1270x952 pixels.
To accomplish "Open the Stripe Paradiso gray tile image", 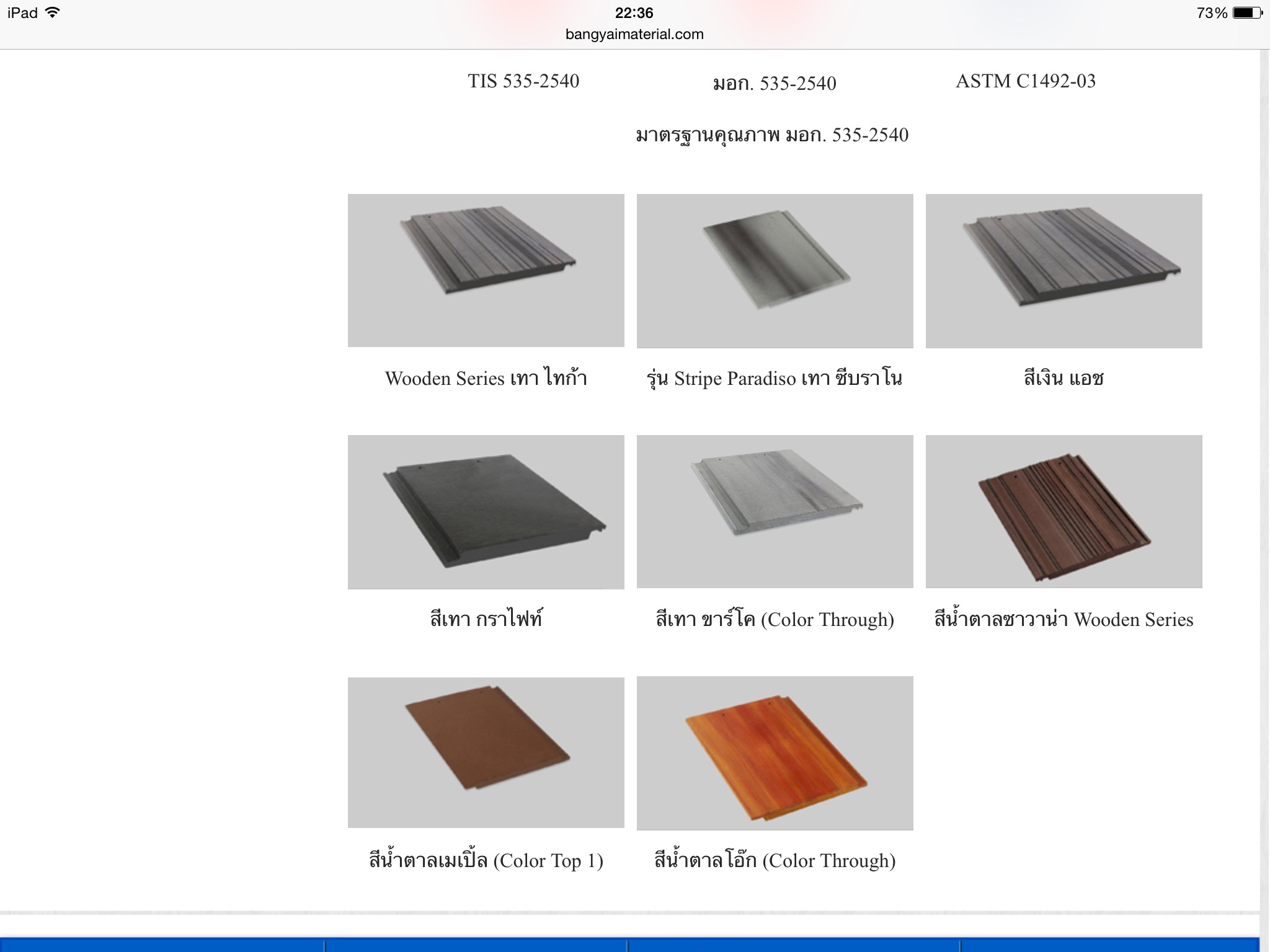I will (x=775, y=271).
